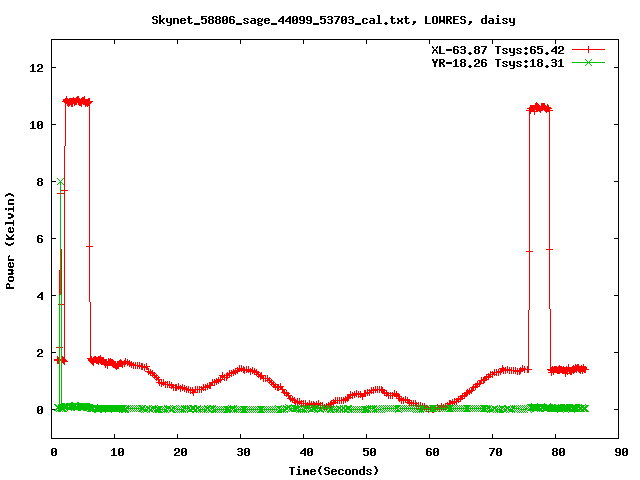Screen dimensions: 640x480
Task: Click the y-axis tick label 4
Action: point(40,296)
